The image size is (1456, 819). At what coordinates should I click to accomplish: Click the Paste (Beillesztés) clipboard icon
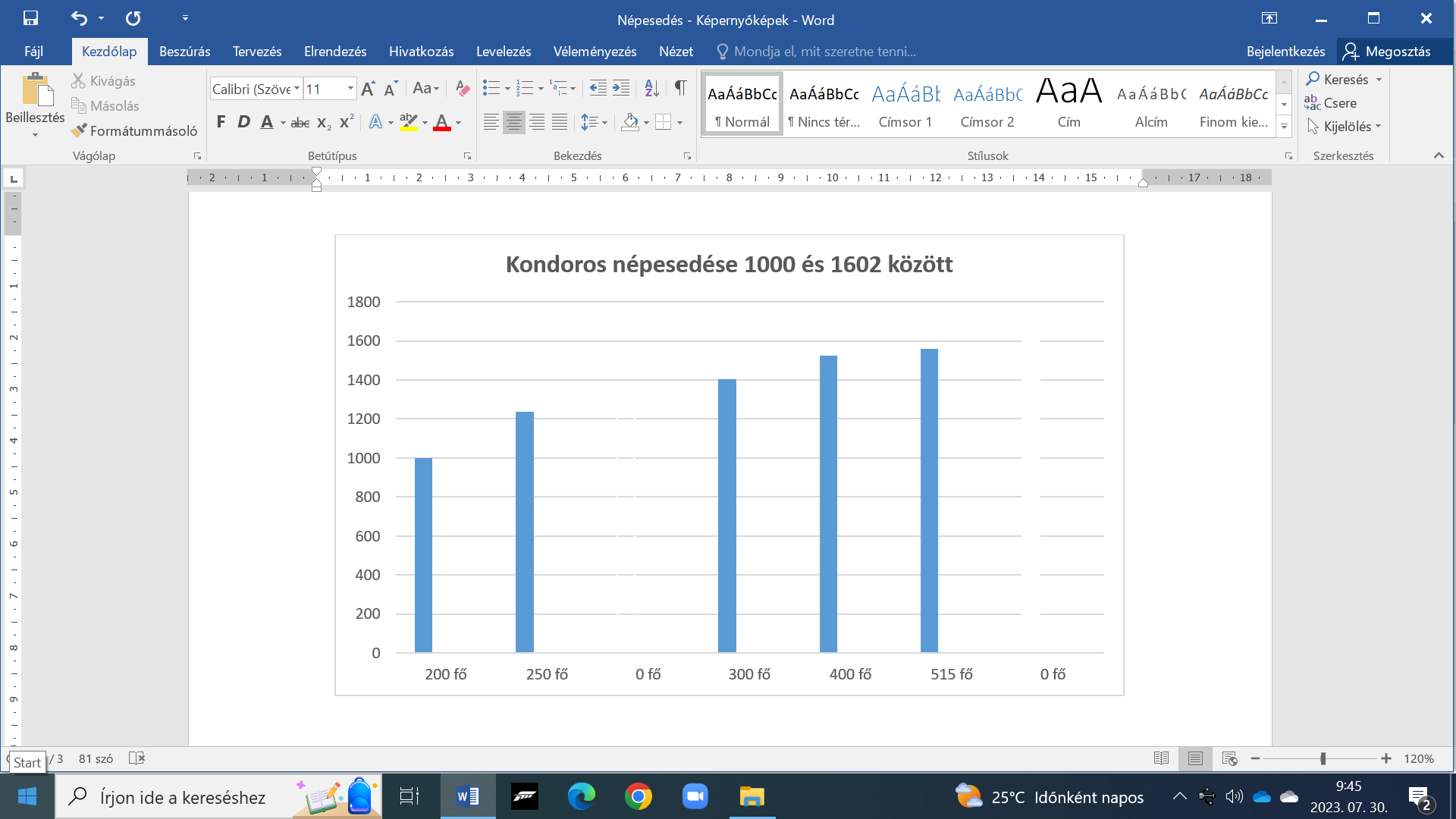click(36, 89)
